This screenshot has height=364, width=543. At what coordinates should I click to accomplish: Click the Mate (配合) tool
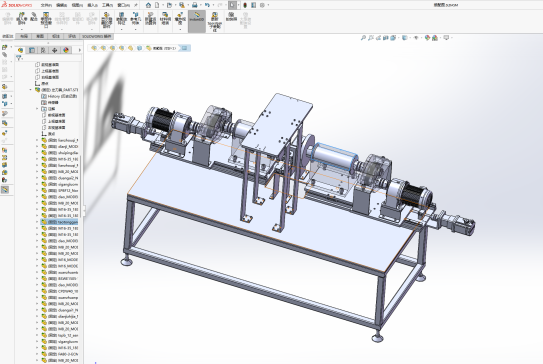[34, 17]
